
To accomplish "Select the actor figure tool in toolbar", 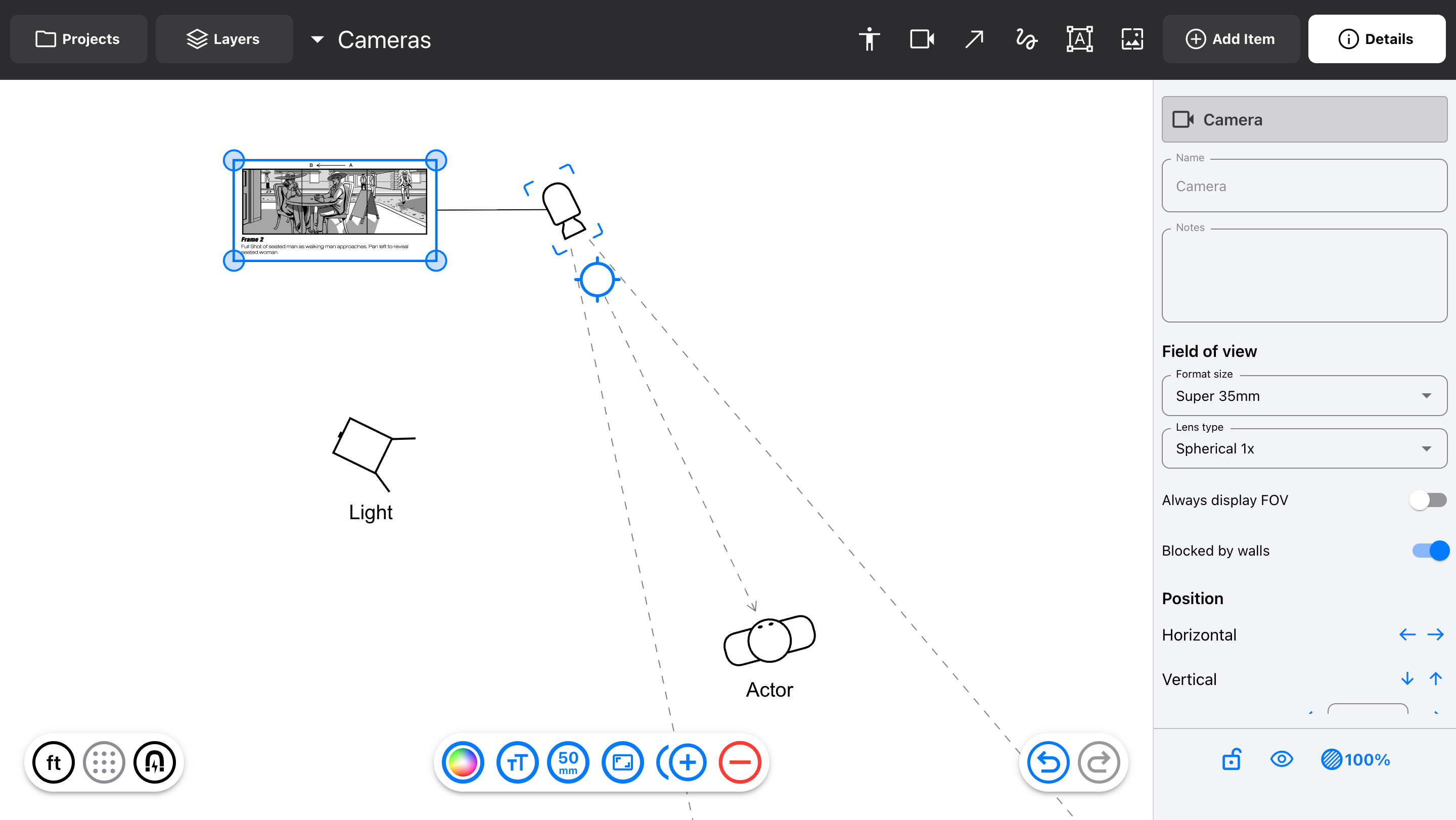I will point(869,39).
